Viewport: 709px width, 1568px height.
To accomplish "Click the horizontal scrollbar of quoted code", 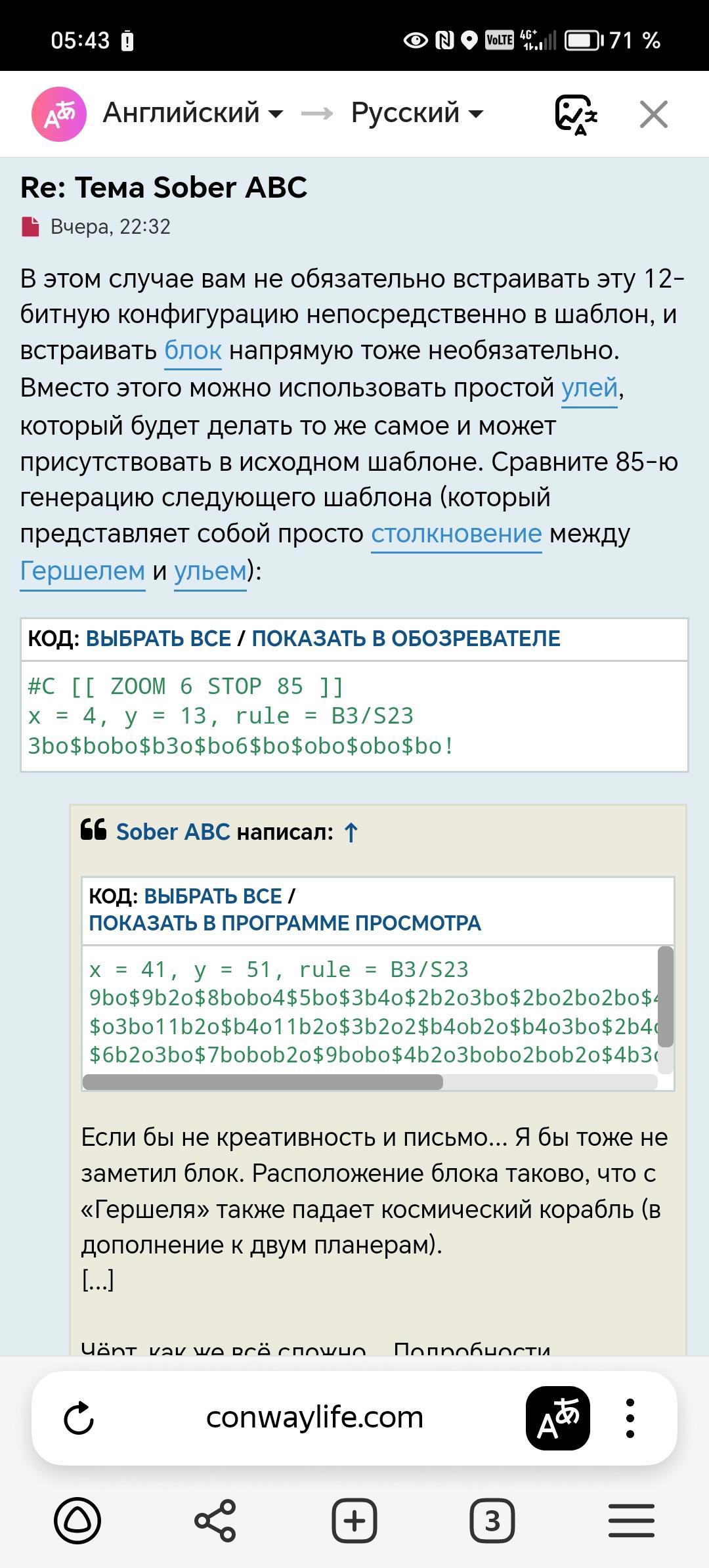I will pyautogui.click(x=263, y=1082).
